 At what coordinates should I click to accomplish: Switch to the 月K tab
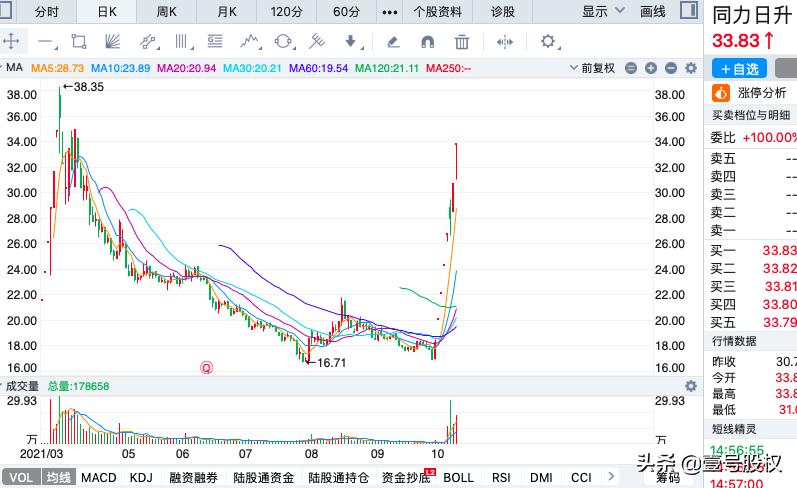[227, 12]
